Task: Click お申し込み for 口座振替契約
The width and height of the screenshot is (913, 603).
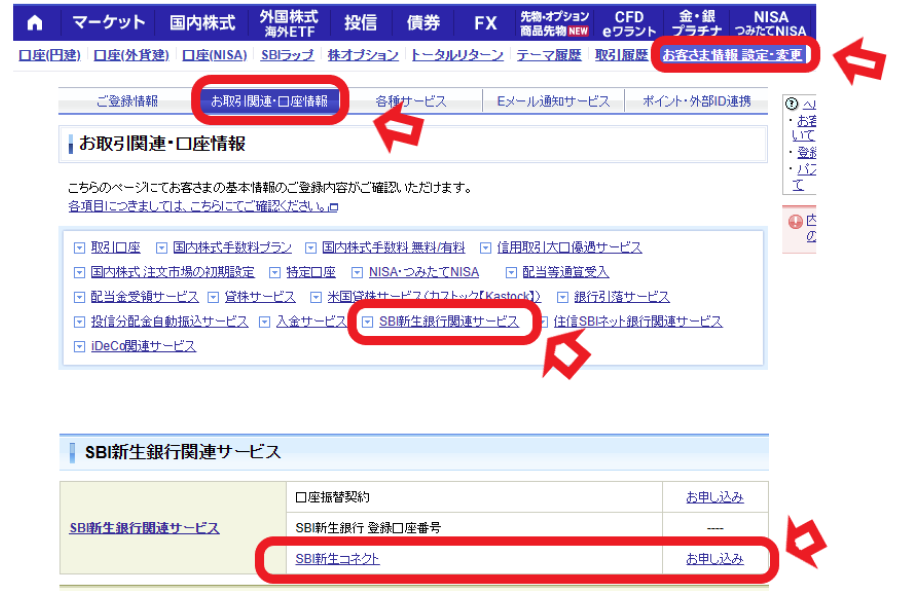Action: pos(714,498)
